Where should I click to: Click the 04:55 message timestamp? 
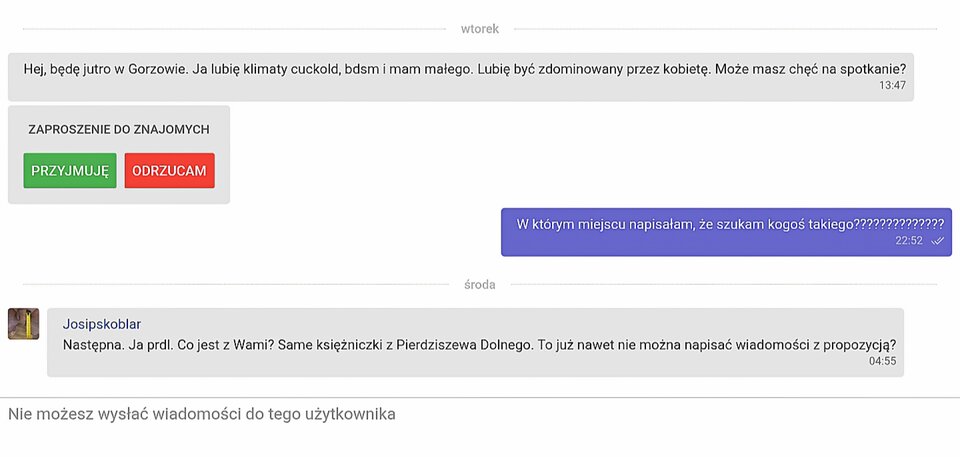coord(882,361)
